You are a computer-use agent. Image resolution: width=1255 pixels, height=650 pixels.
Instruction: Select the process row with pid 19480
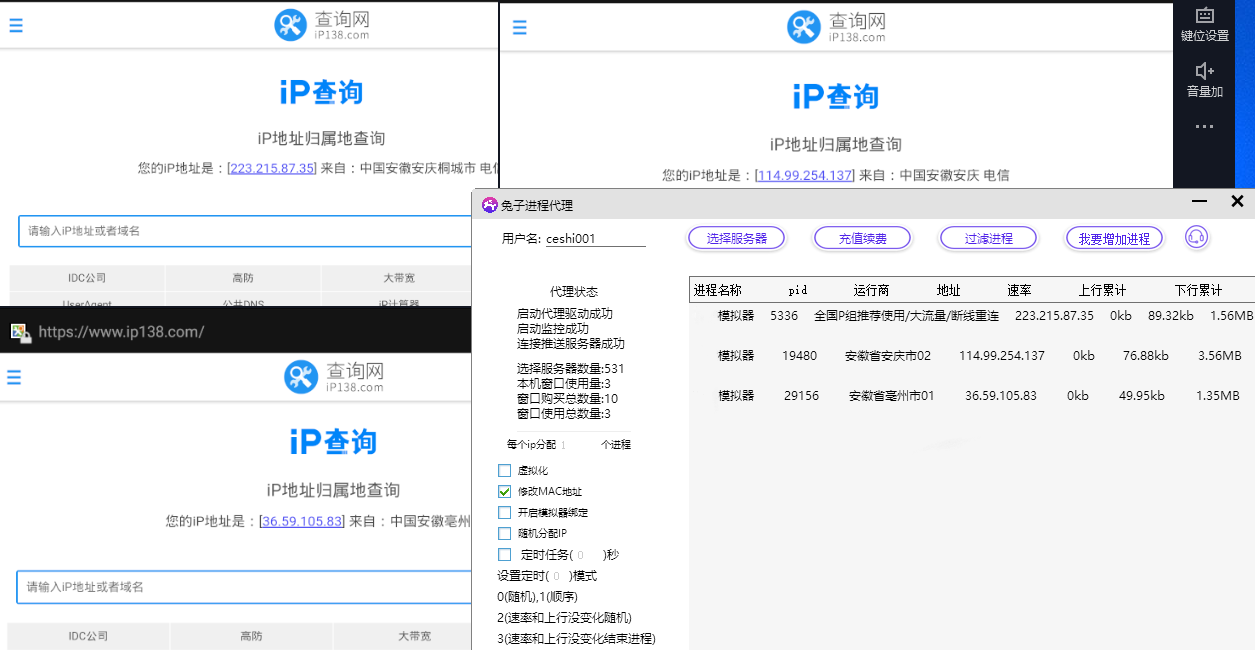pyautogui.click(x=972, y=356)
